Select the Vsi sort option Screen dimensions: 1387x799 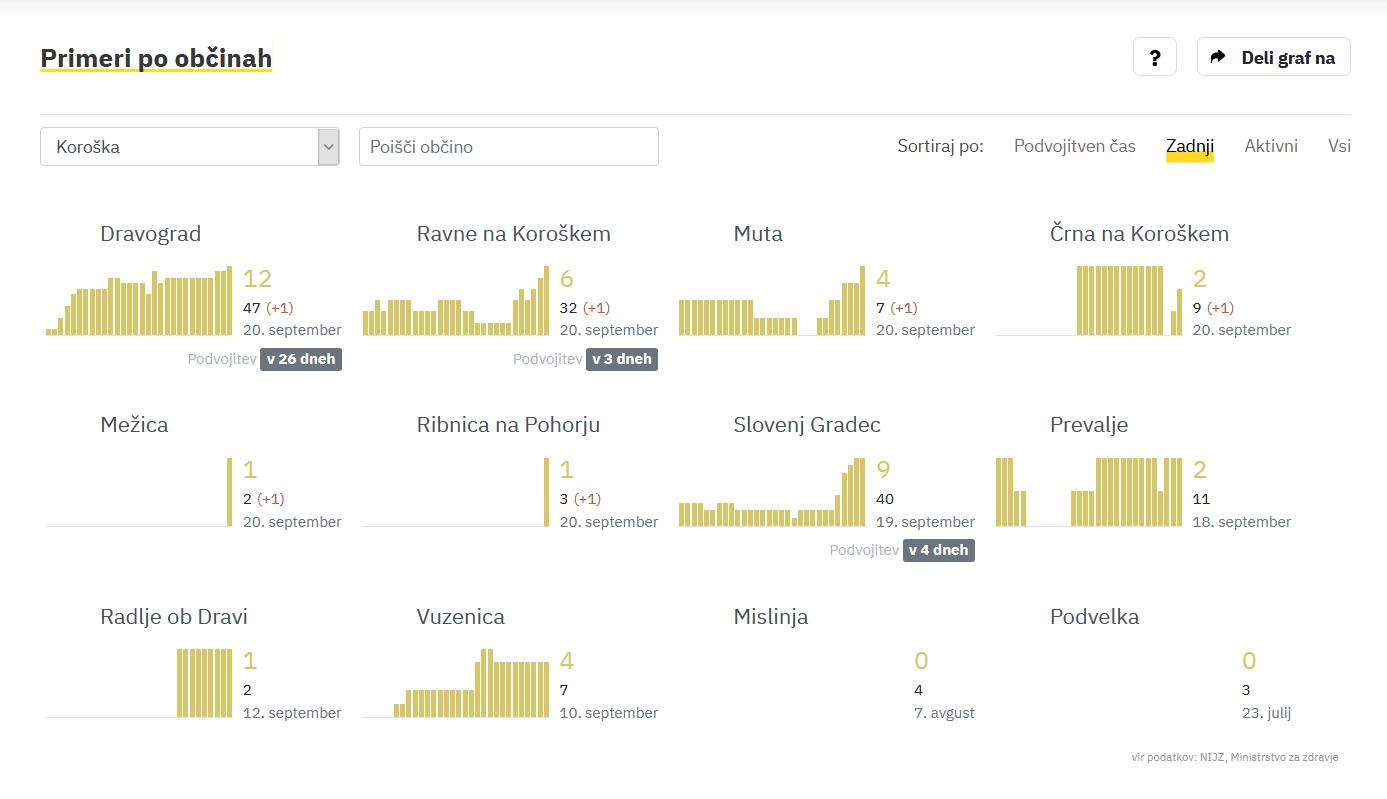(1339, 146)
